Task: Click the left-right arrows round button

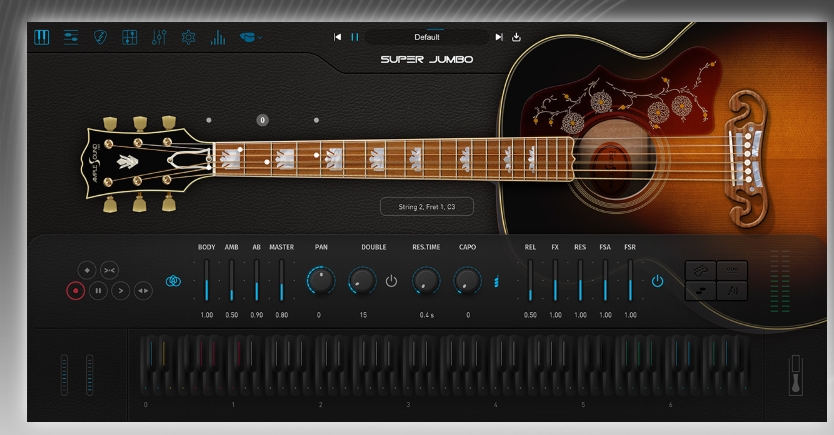Action: (143, 291)
